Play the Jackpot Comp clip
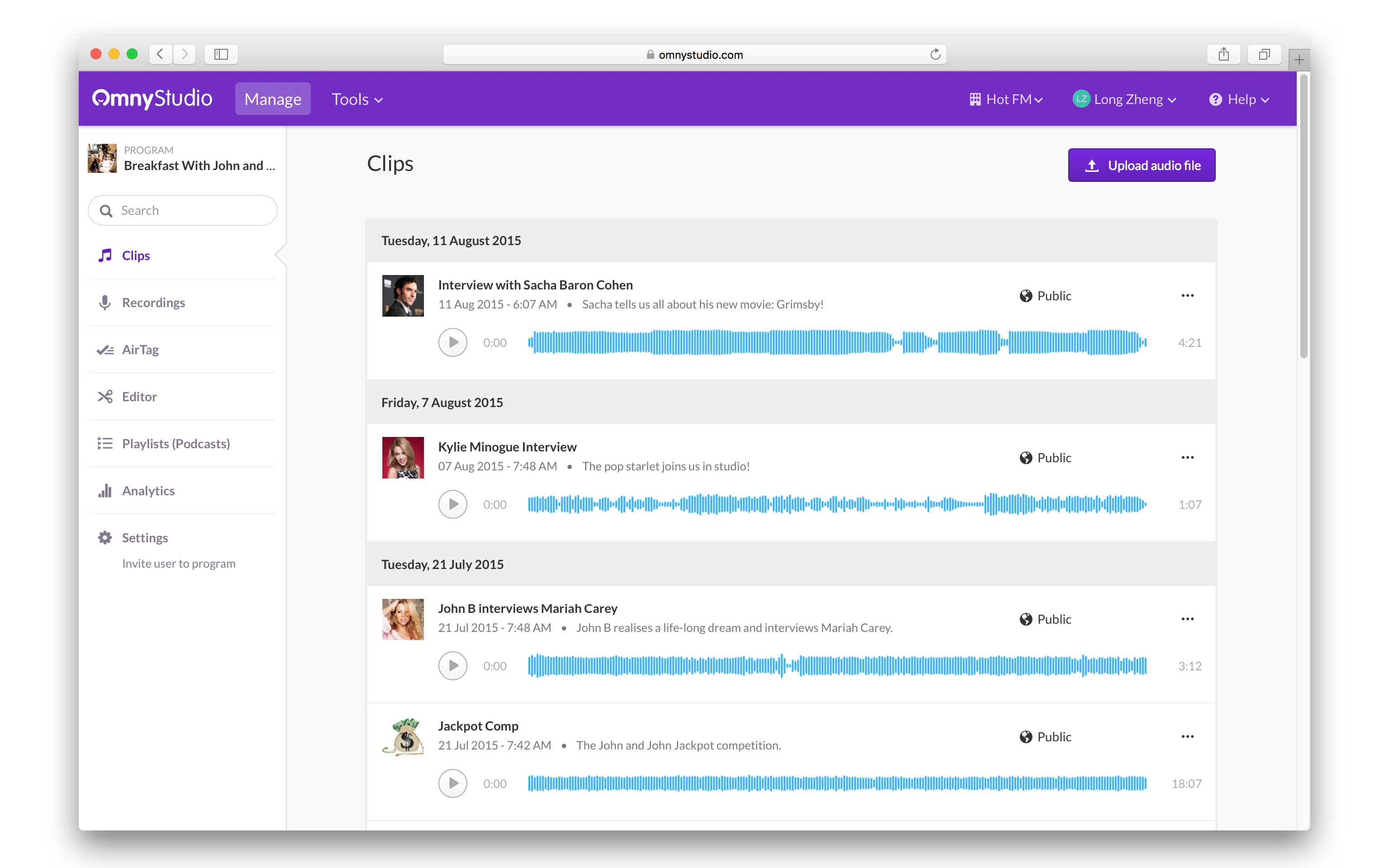 [452, 783]
